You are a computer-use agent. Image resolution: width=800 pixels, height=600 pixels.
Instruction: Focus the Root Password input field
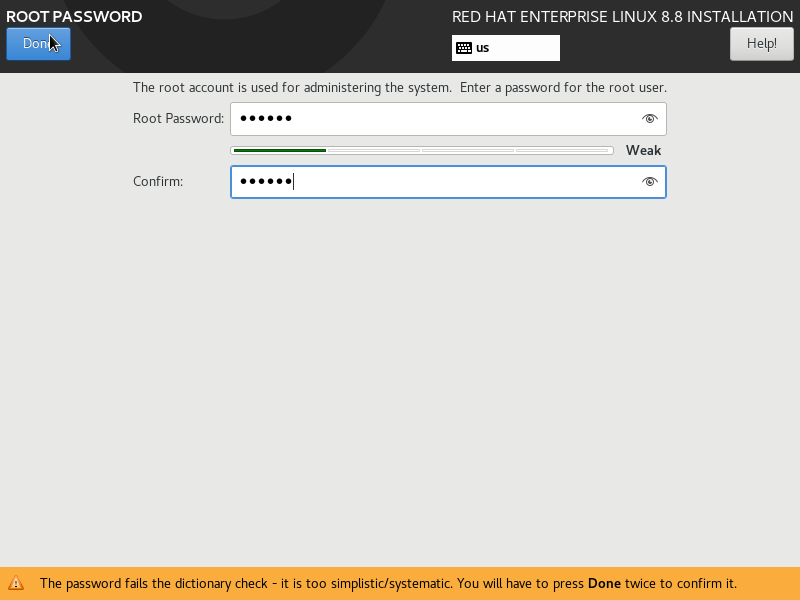point(448,119)
